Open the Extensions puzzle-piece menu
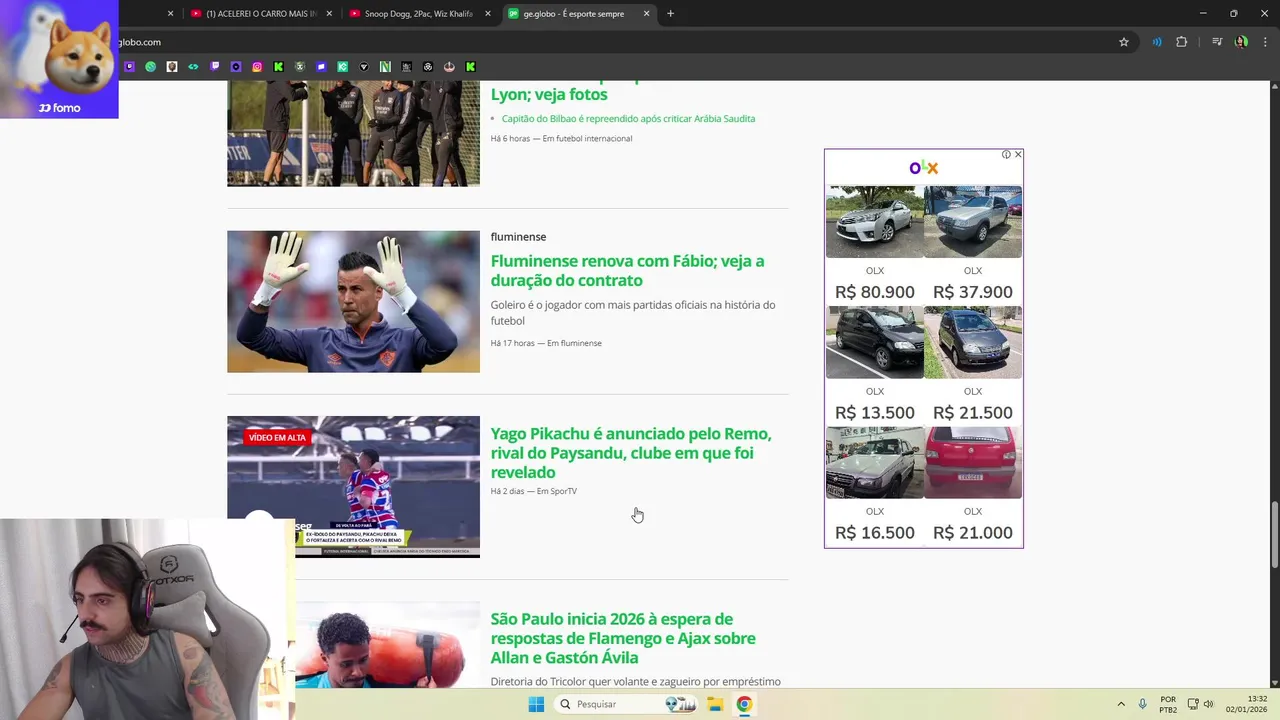Image resolution: width=1280 pixels, height=720 pixels. pos(1181,42)
